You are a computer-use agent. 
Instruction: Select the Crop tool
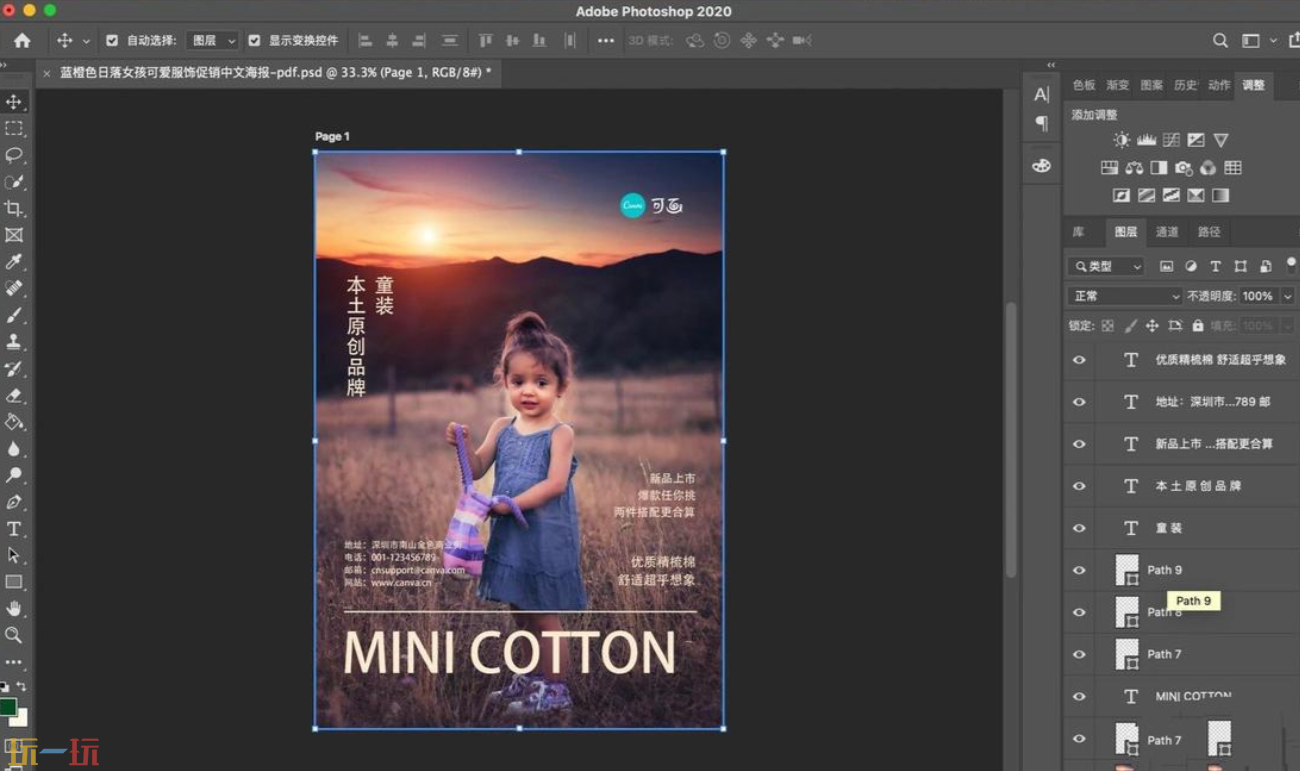pyautogui.click(x=14, y=208)
